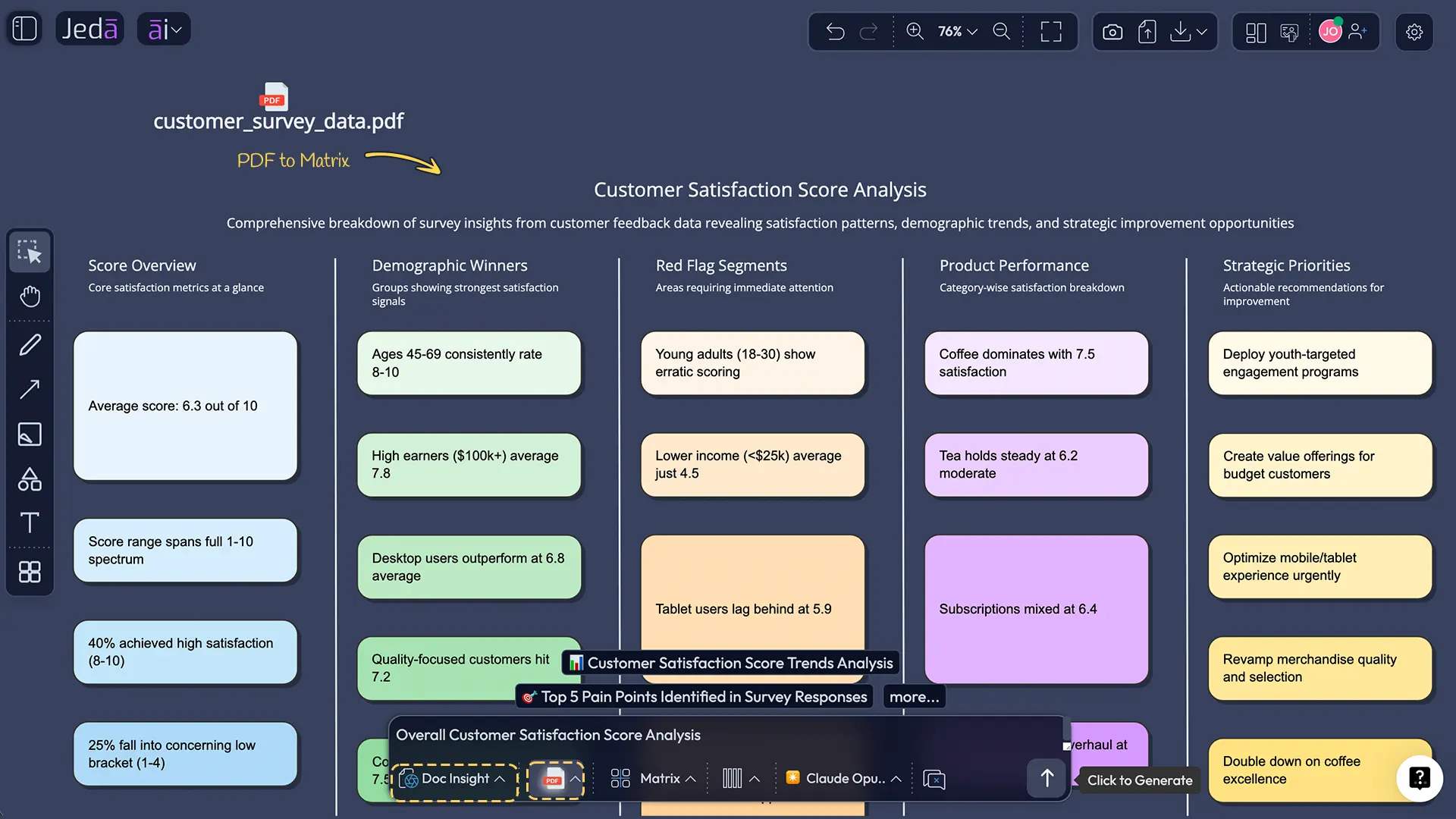Expand the columns layout dropdown

(741, 779)
